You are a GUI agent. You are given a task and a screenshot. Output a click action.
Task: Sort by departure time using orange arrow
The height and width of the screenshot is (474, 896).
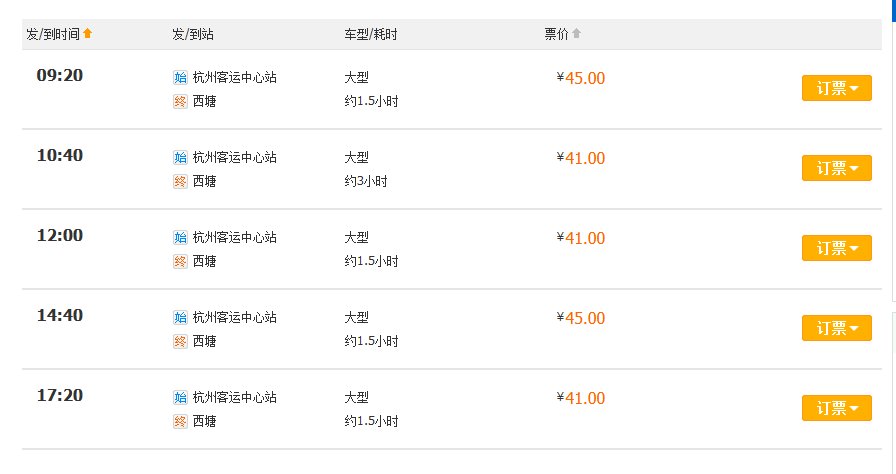coord(88,34)
